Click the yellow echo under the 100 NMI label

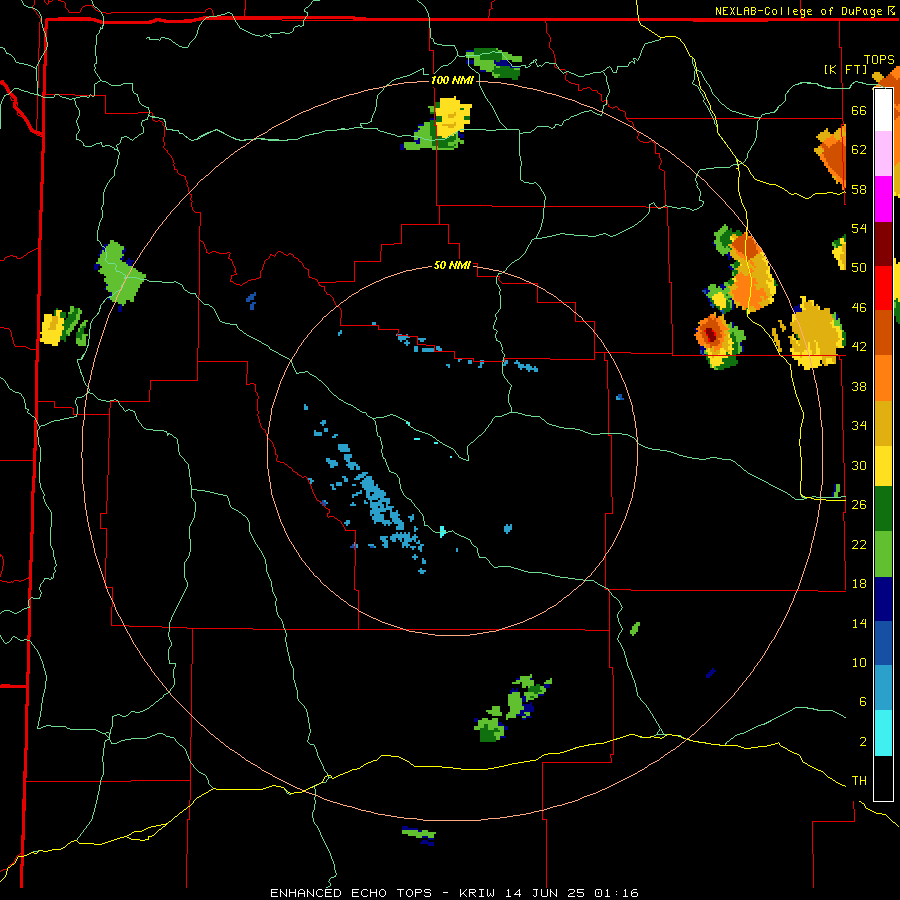[452, 117]
